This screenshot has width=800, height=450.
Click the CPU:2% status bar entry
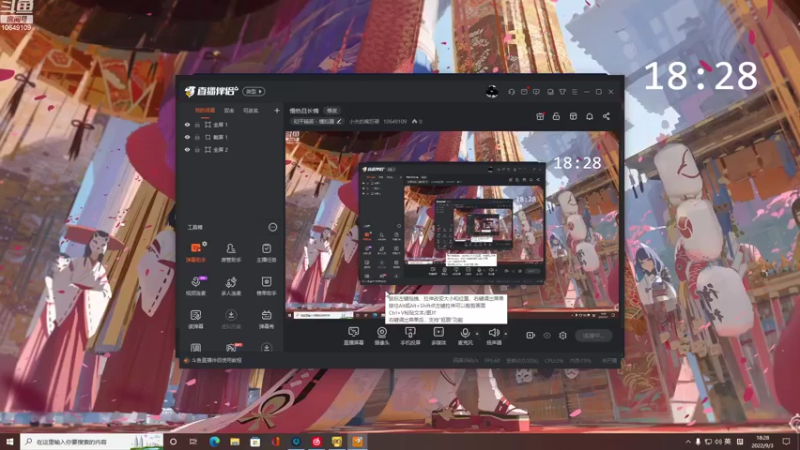[554, 360]
